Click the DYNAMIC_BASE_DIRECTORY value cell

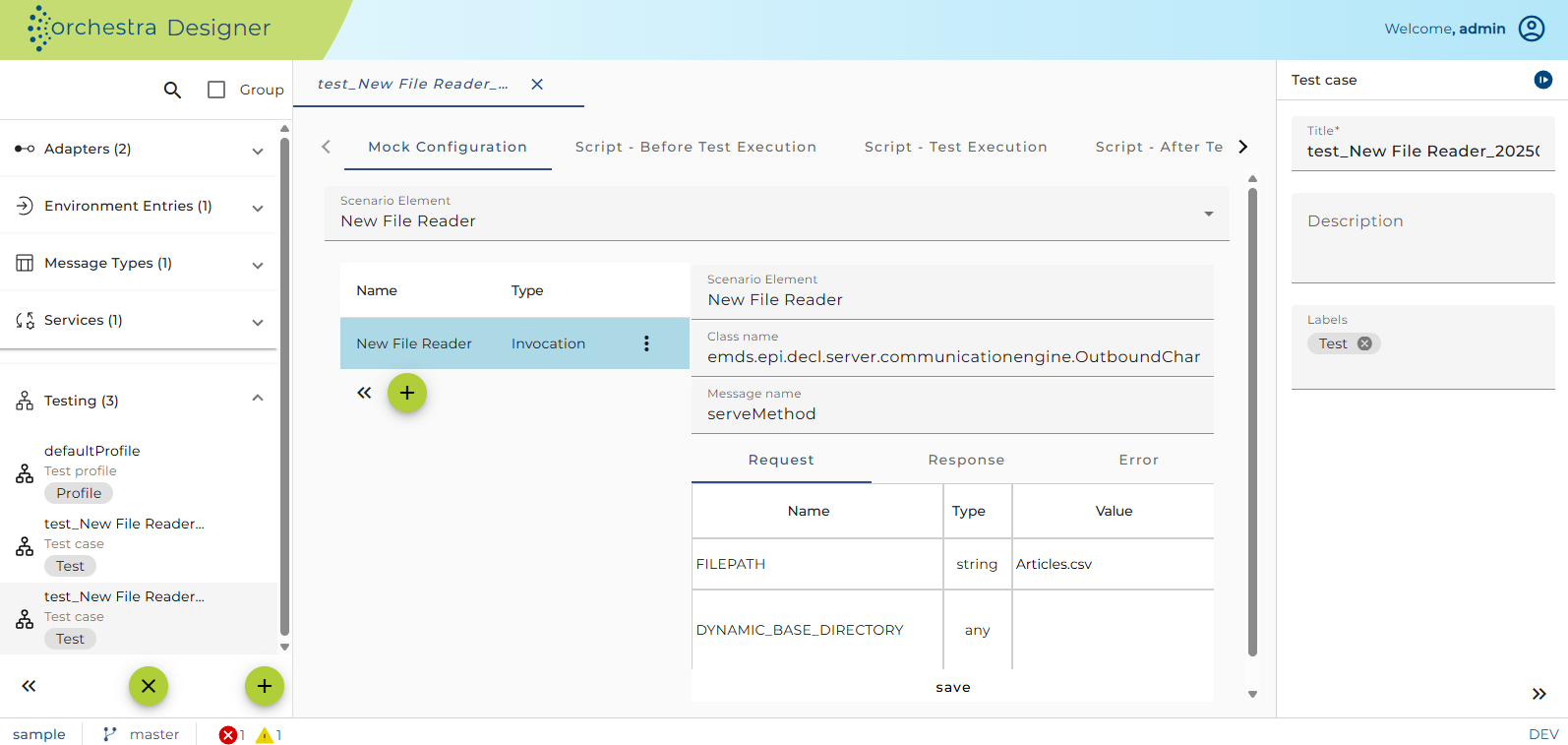point(1113,630)
